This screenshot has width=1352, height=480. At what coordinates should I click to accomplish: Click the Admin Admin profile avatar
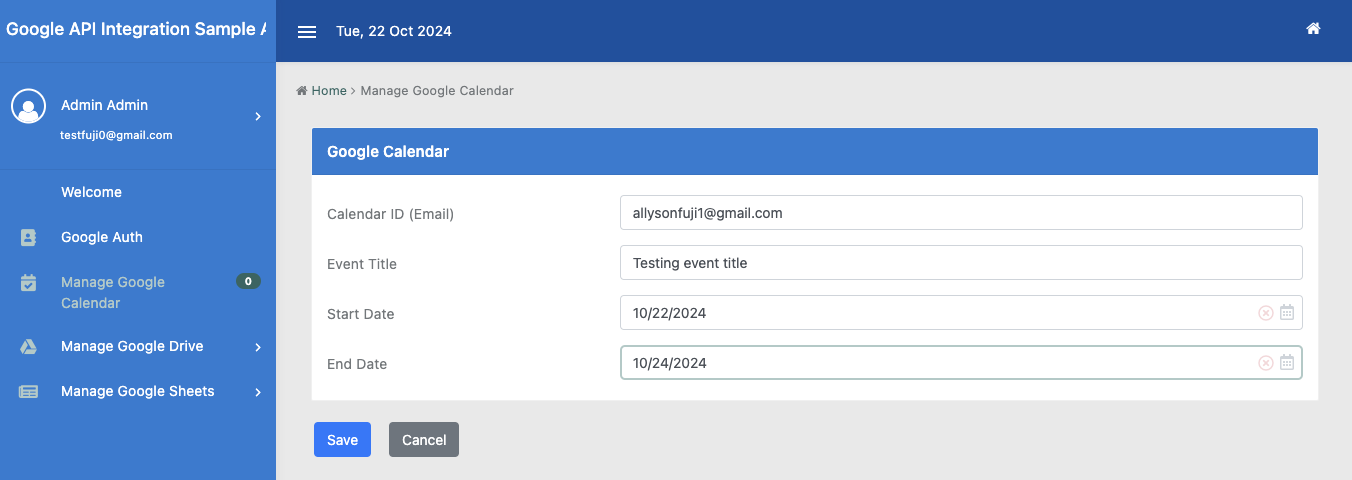(x=28, y=106)
